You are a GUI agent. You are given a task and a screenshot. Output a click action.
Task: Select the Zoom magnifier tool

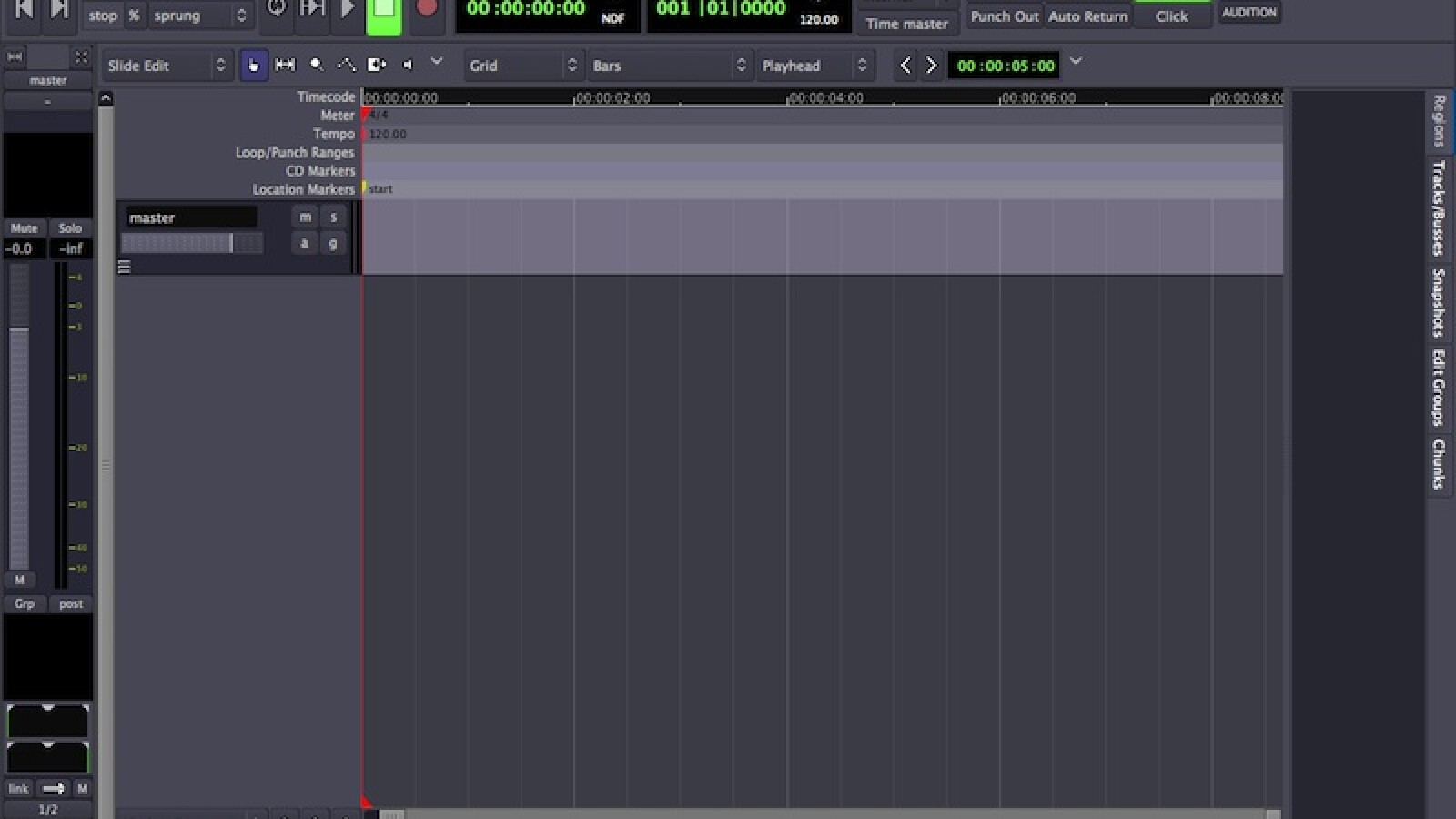316,66
